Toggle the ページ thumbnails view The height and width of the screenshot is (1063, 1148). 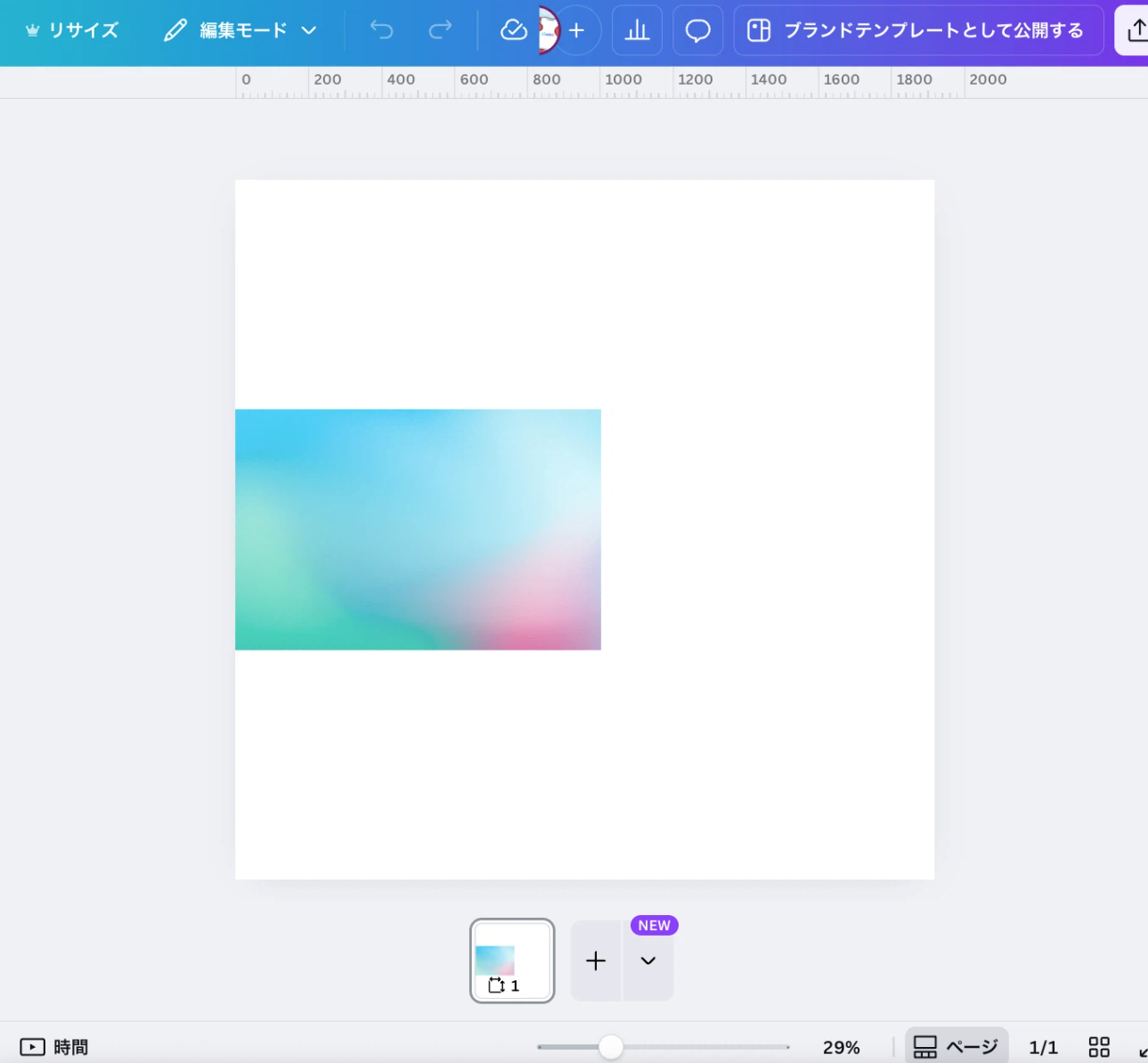(957, 1046)
